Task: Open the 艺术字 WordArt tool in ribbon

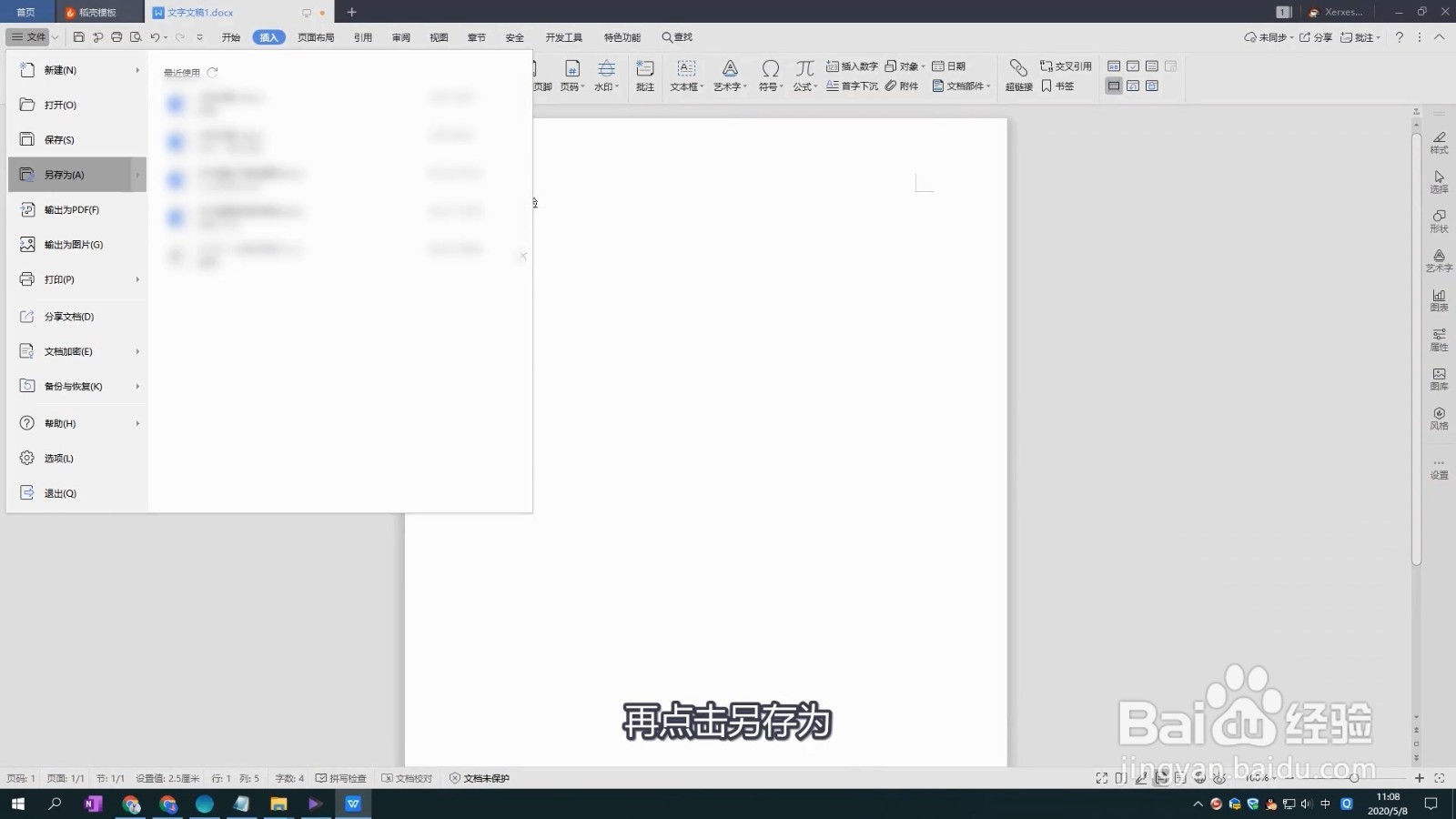Action: tap(730, 76)
